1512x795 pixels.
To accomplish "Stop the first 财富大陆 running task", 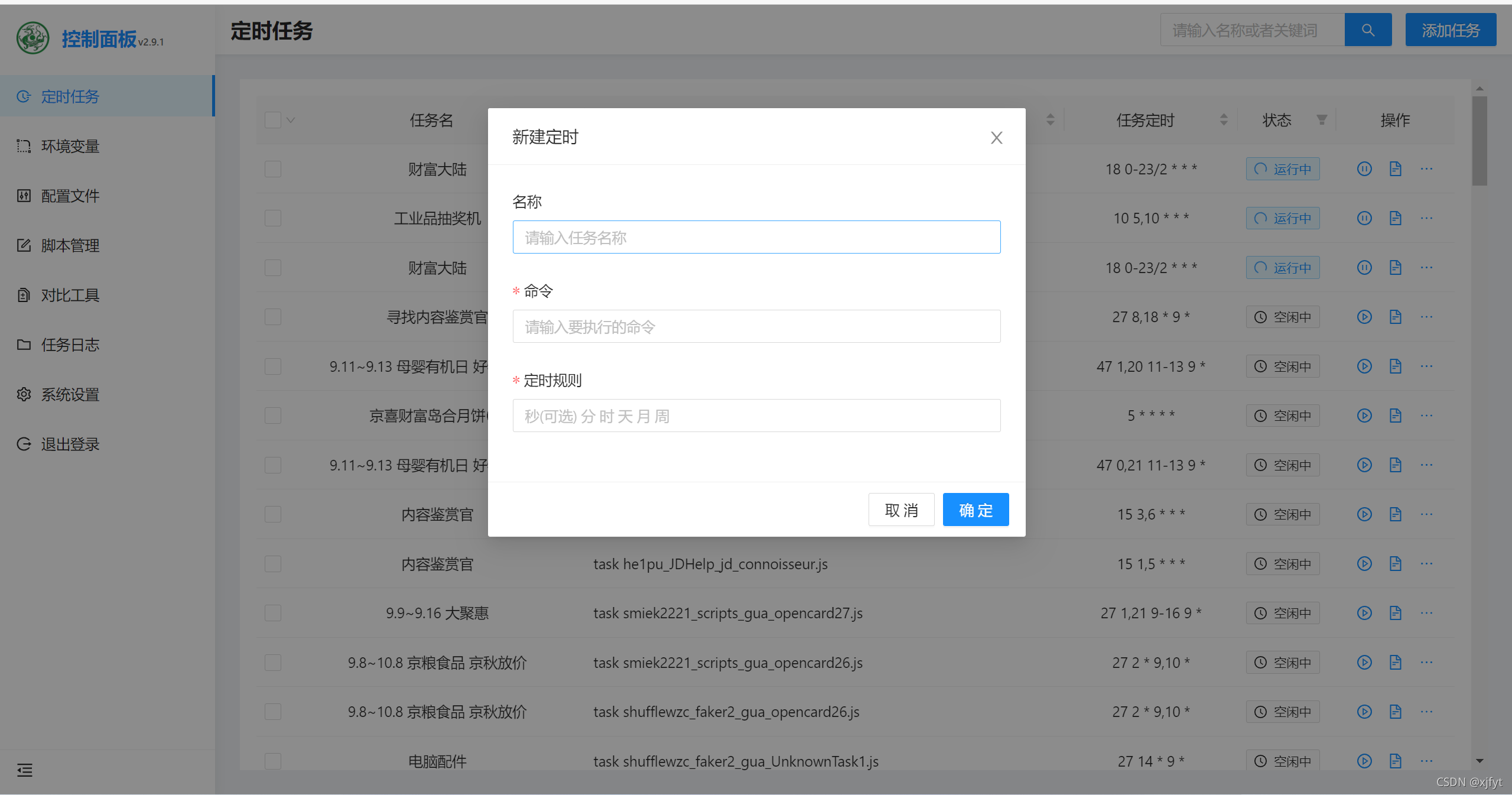I will coord(1364,169).
